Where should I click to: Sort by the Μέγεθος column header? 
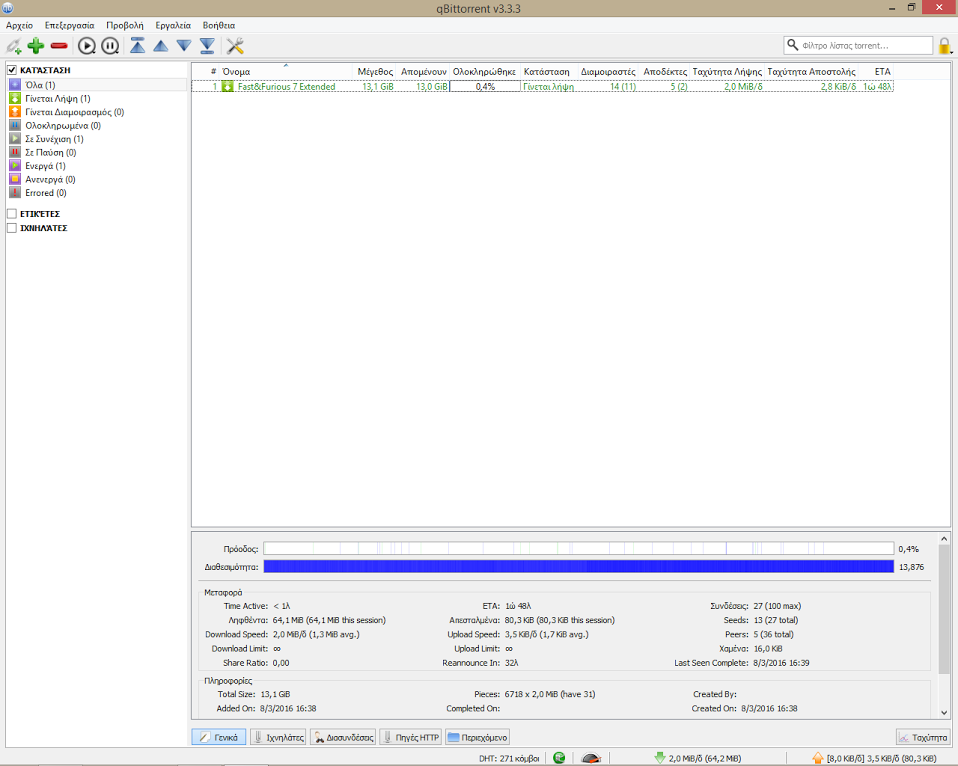pyautogui.click(x=375, y=71)
